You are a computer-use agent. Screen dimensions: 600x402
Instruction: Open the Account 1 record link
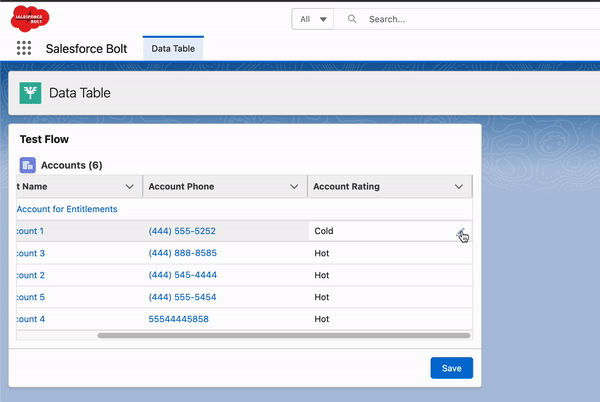pyautogui.click(x=30, y=231)
